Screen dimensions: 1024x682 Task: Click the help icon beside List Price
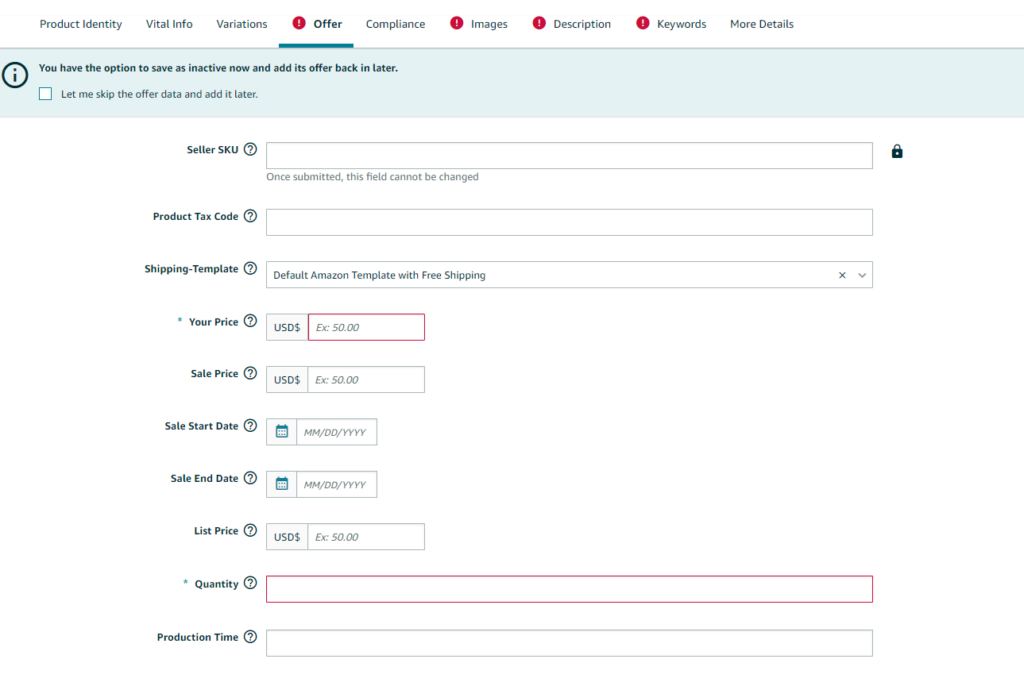click(x=250, y=530)
